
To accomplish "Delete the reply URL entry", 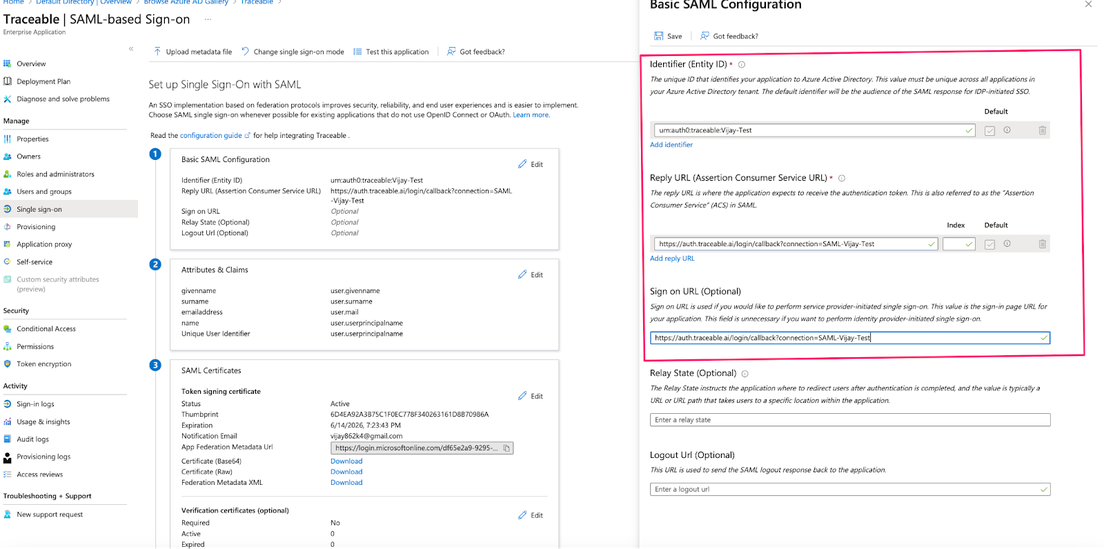I will coord(1042,244).
